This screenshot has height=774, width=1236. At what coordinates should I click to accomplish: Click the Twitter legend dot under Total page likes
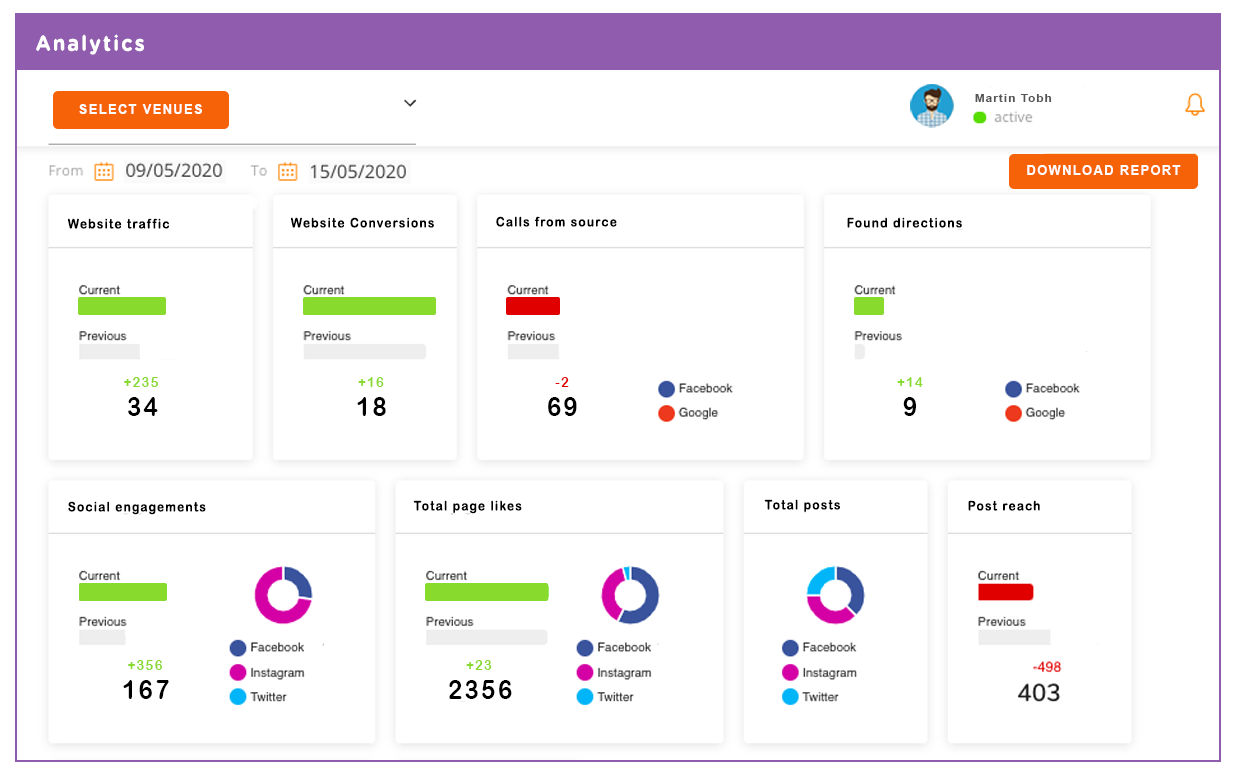[583, 696]
